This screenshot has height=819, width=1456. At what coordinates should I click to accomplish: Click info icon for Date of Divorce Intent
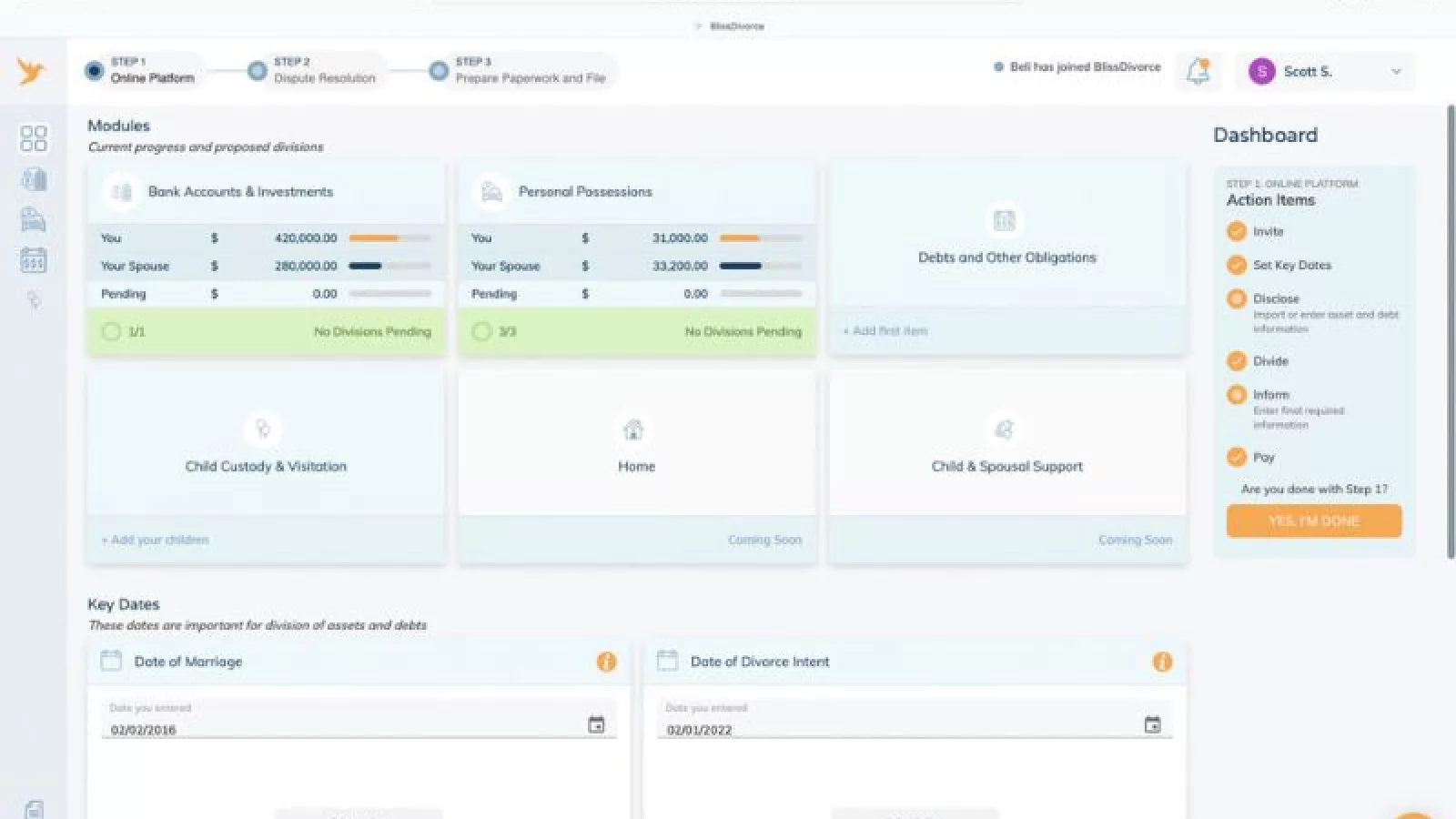tap(1162, 662)
